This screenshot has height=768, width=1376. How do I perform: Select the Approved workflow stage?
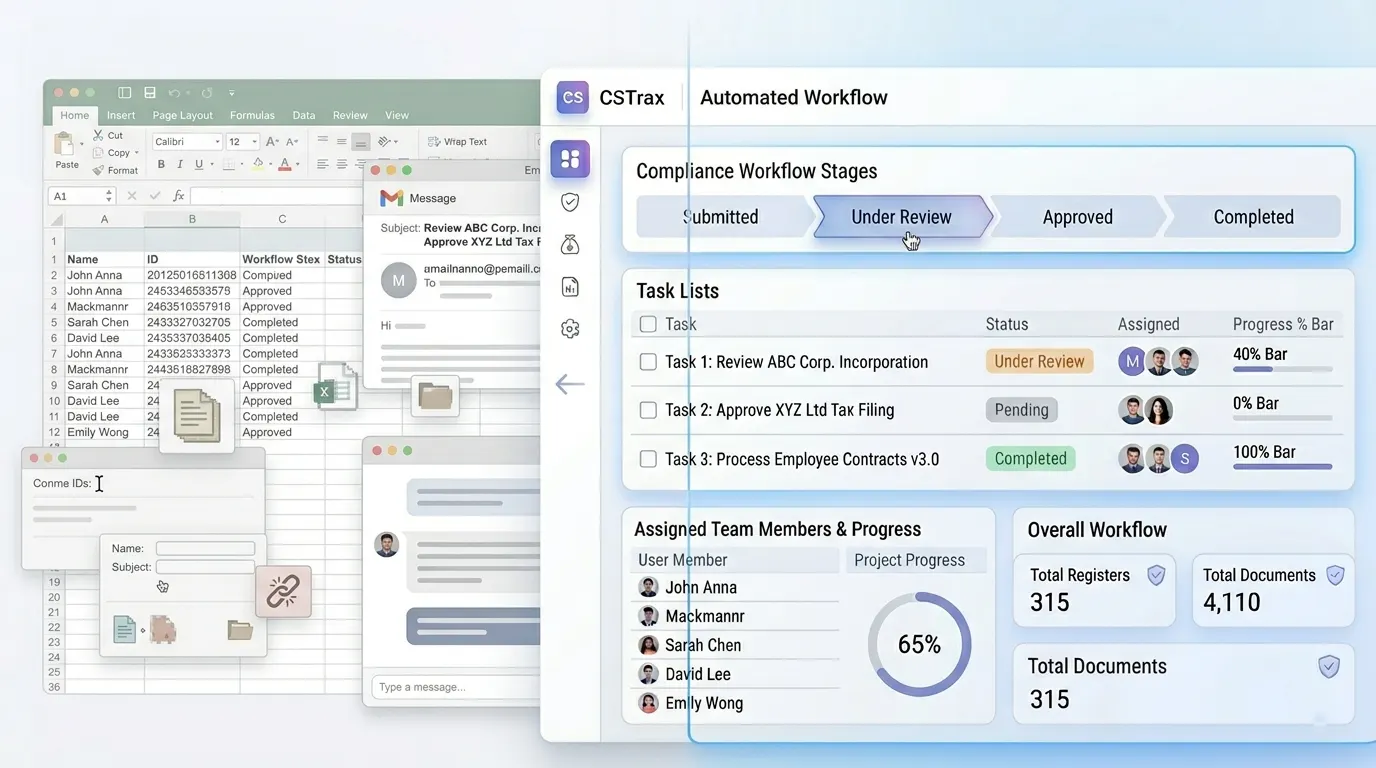pos(1078,217)
